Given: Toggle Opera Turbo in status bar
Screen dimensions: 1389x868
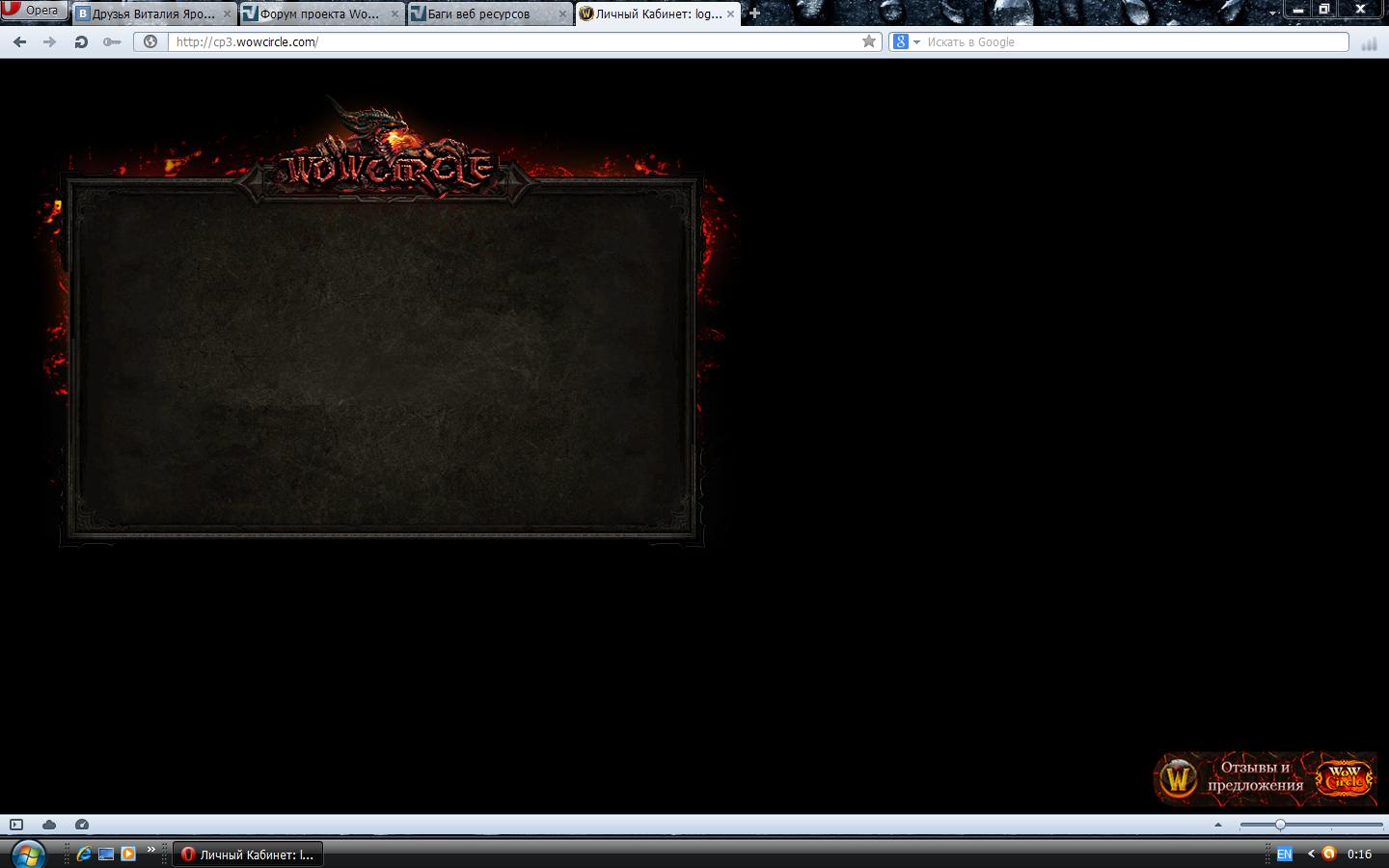Looking at the screenshot, I should click(82, 825).
